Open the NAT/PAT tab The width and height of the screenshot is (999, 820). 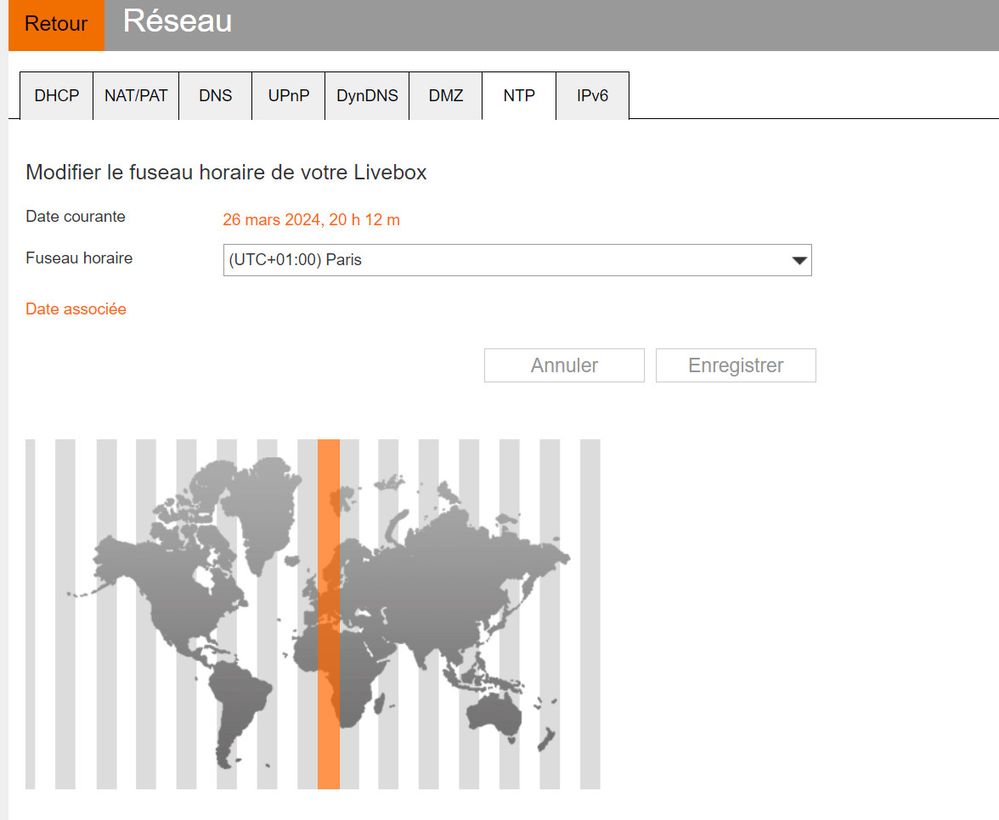click(136, 96)
